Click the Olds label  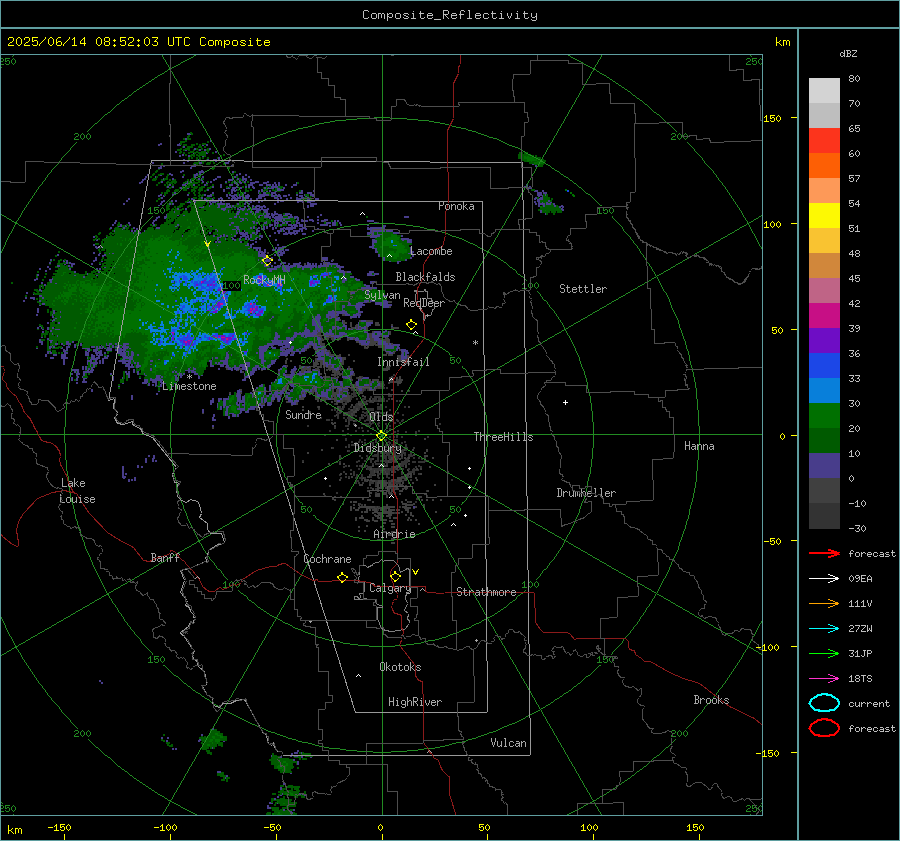(381, 417)
